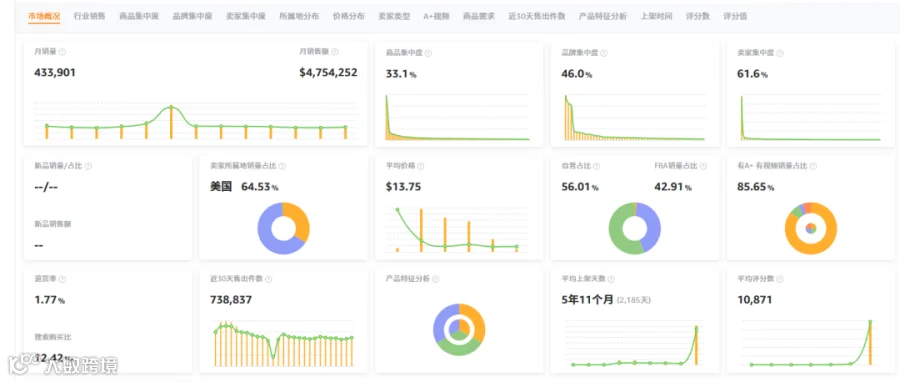The image size is (900, 382).
Task: Click the 新品销售额 label
Action: (x=53, y=224)
